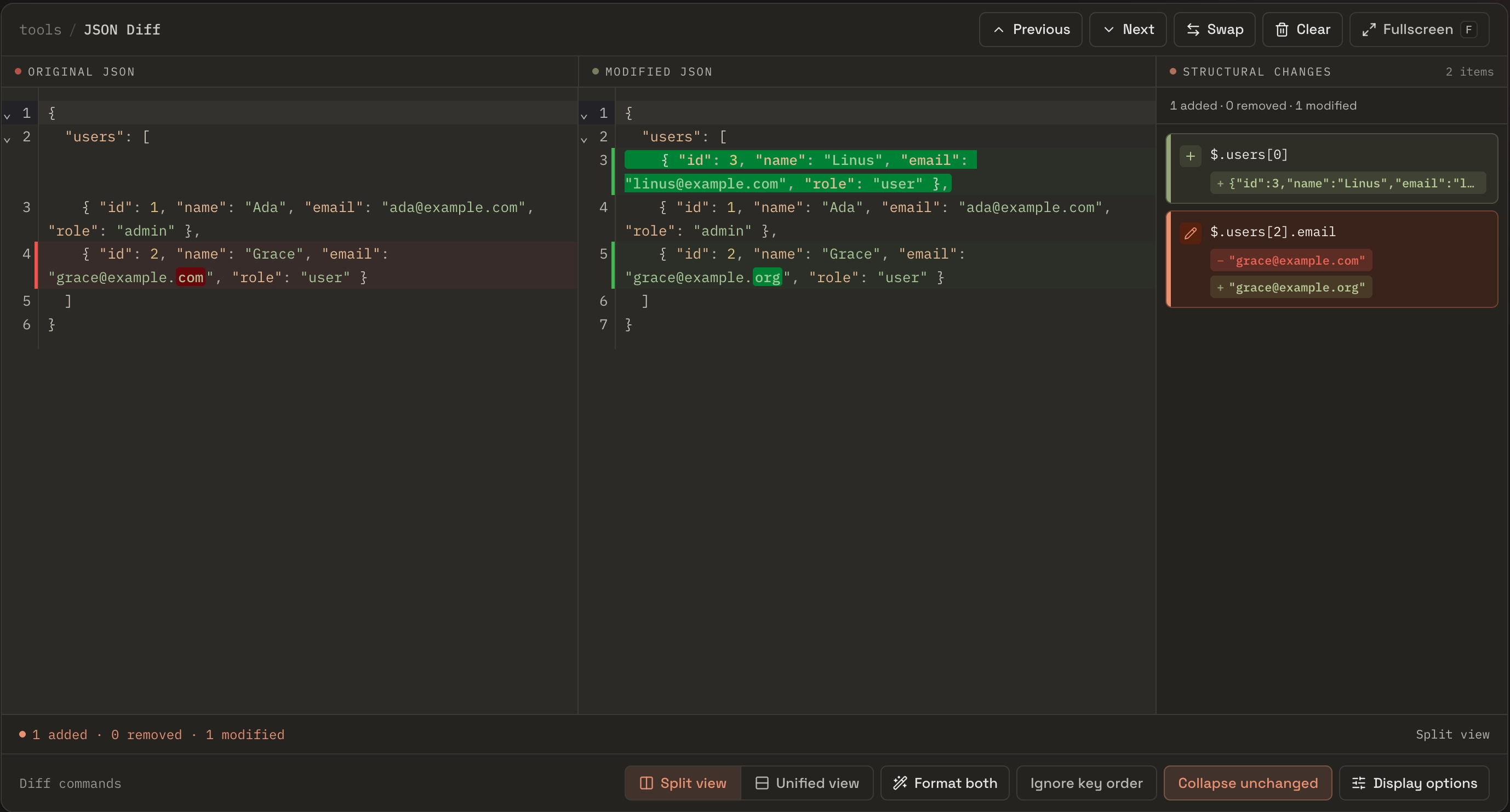
Task: Collapse line 1 in Modified JSON
Action: (x=584, y=116)
